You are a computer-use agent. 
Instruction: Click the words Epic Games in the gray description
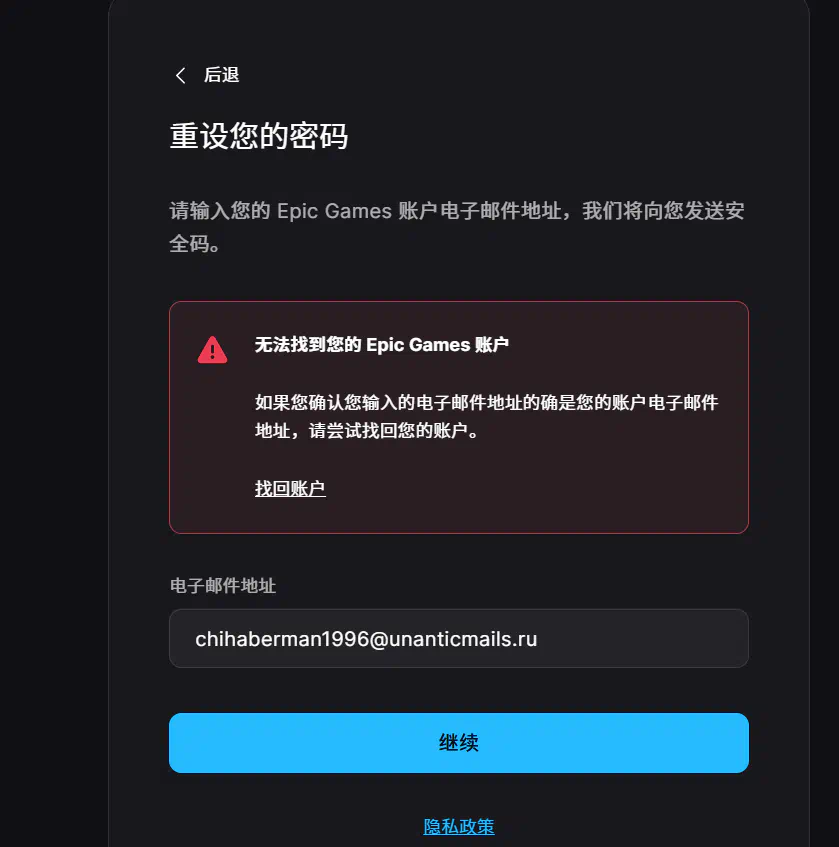tap(334, 211)
